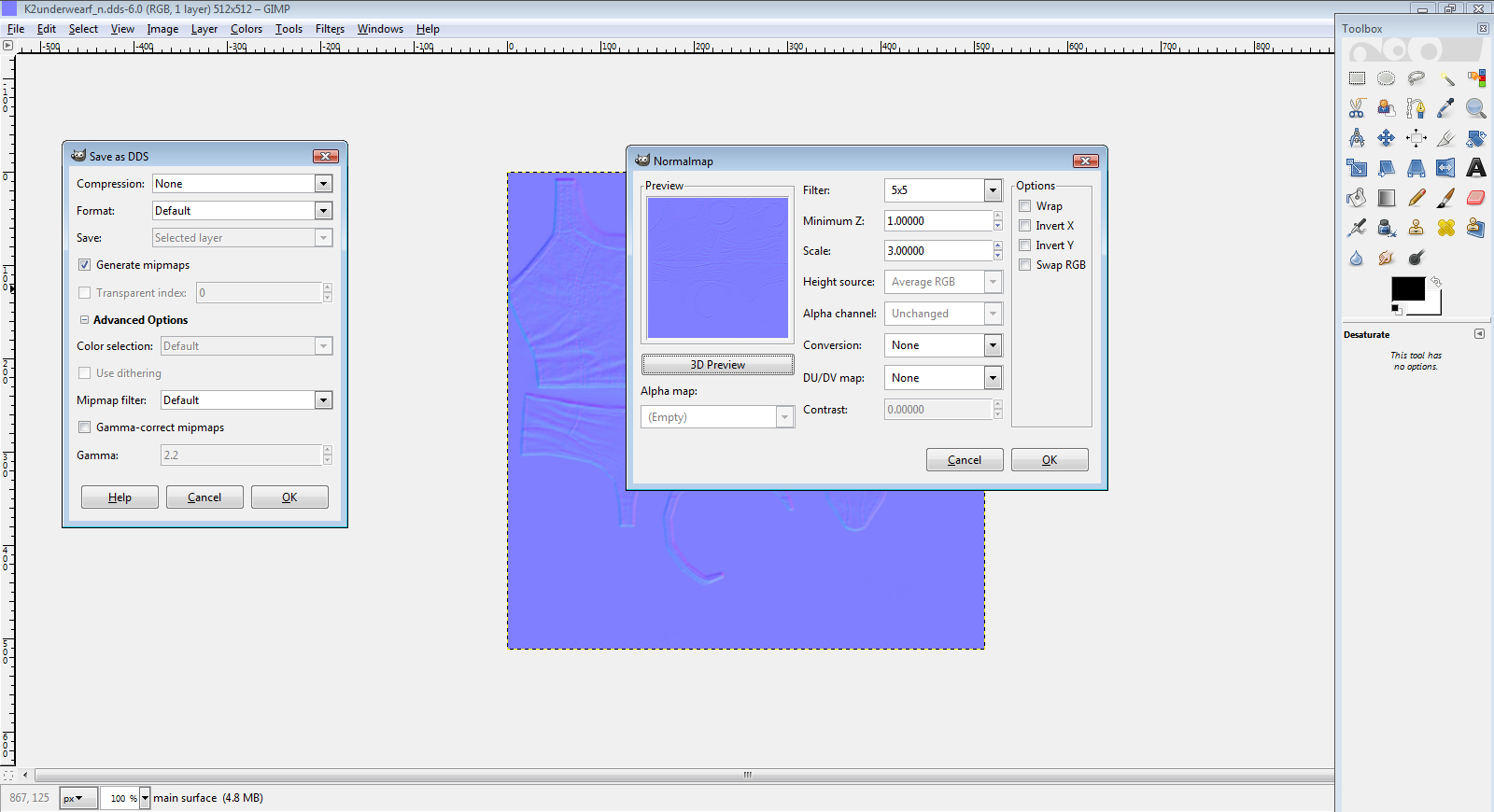
Task: Click Cancel in the Save as DDS dialog
Action: click(204, 497)
